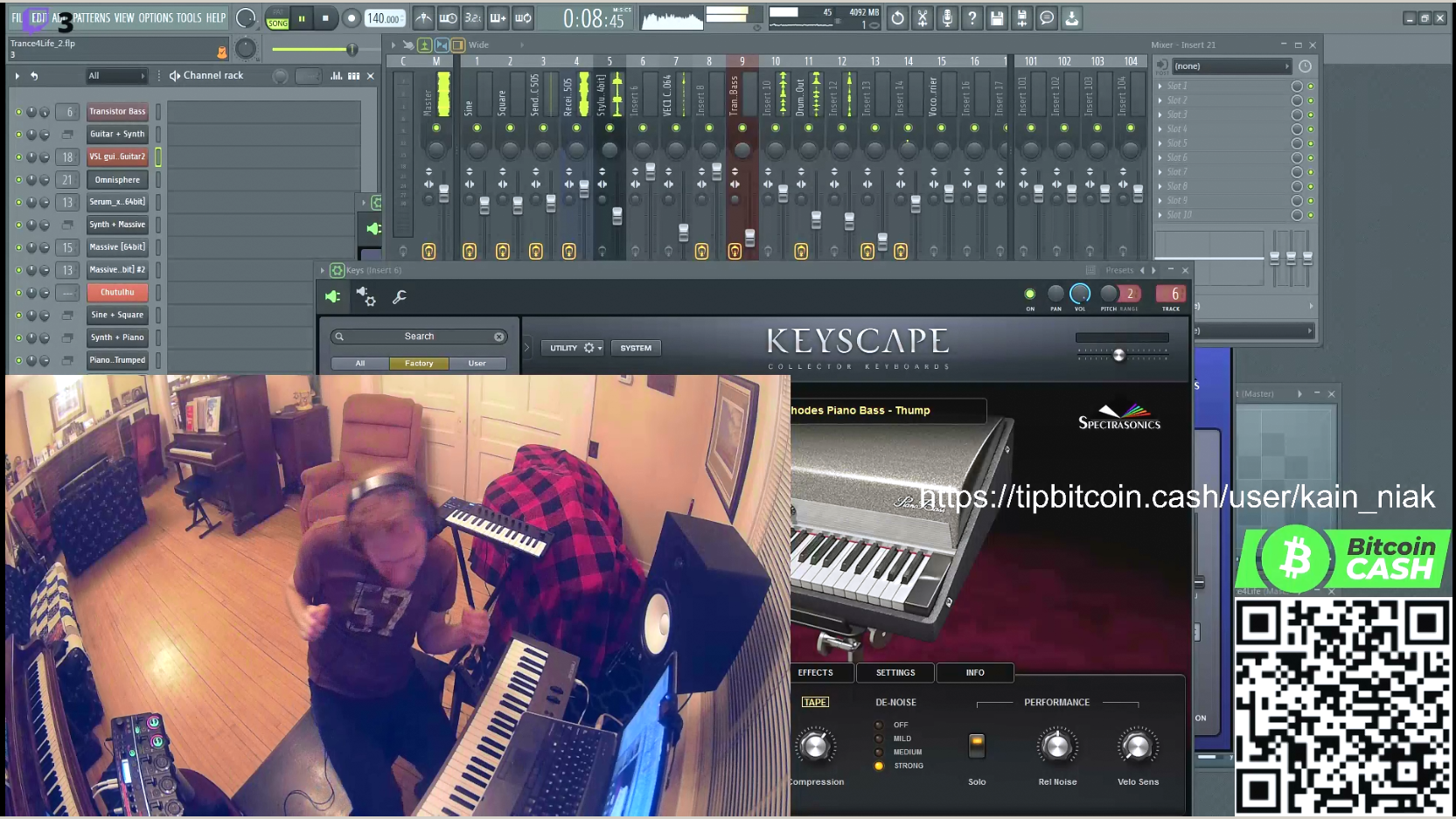This screenshot has height=819, width=1456.
Task: Switch between PAT and SONG mode
Action: tap(278, 18)
